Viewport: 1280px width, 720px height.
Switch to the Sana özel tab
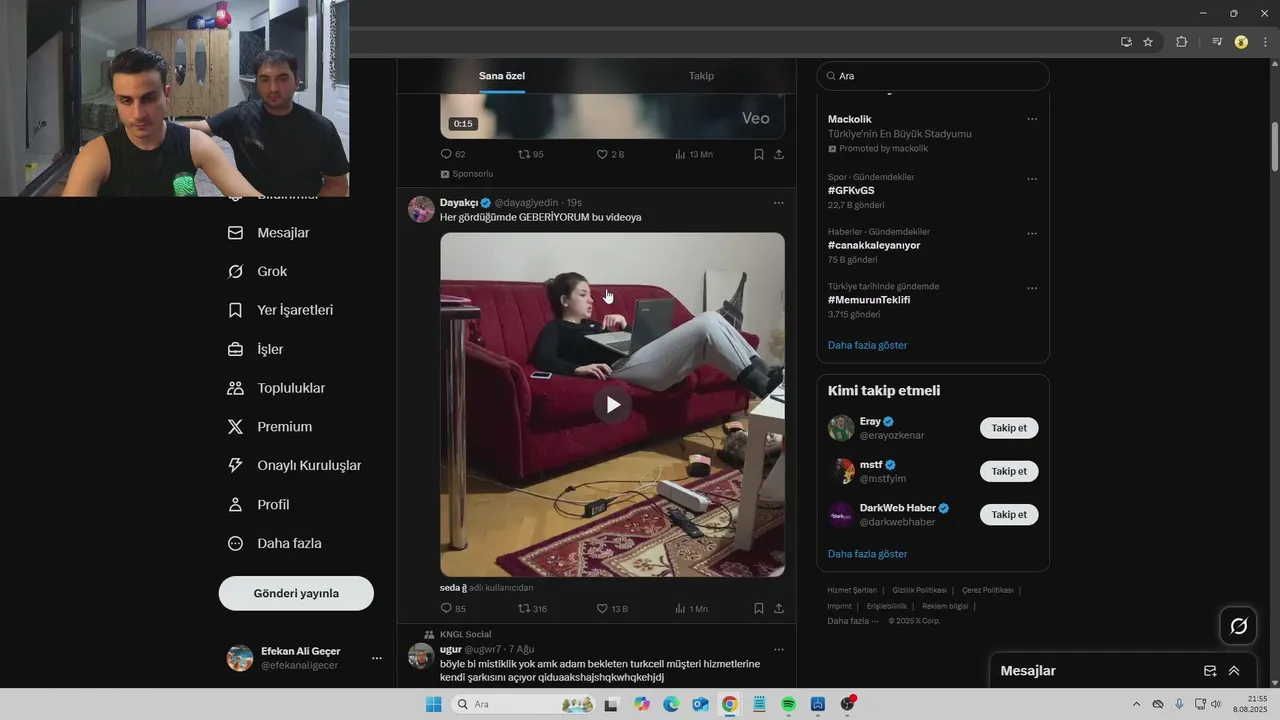point(502,76)
